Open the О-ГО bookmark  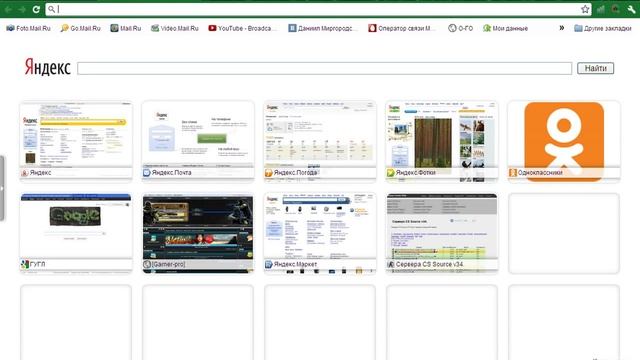[460, 28]
